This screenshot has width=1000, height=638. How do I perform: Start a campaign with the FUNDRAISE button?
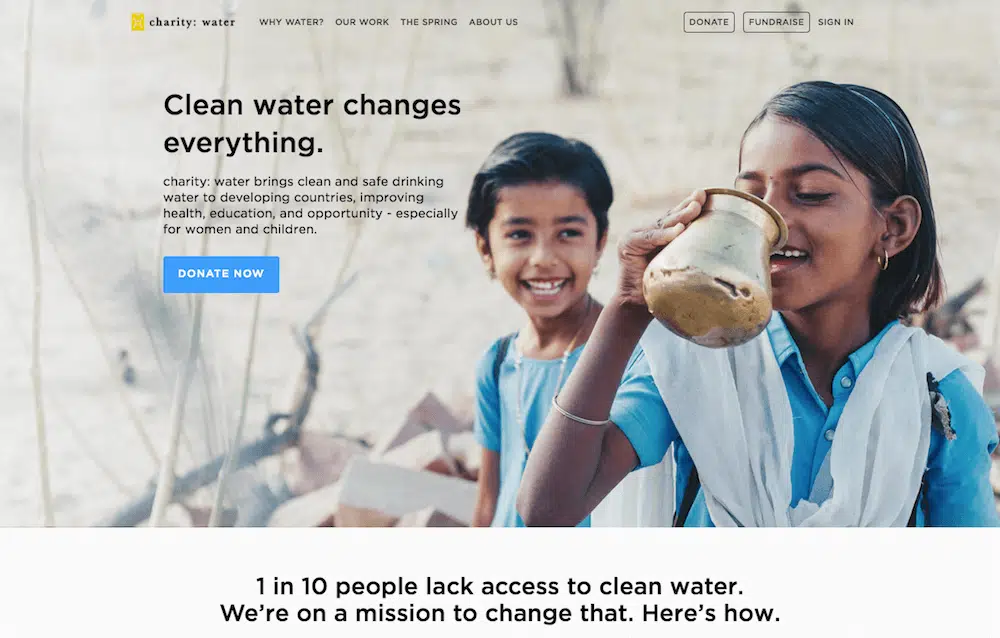[x=776, y=22]
